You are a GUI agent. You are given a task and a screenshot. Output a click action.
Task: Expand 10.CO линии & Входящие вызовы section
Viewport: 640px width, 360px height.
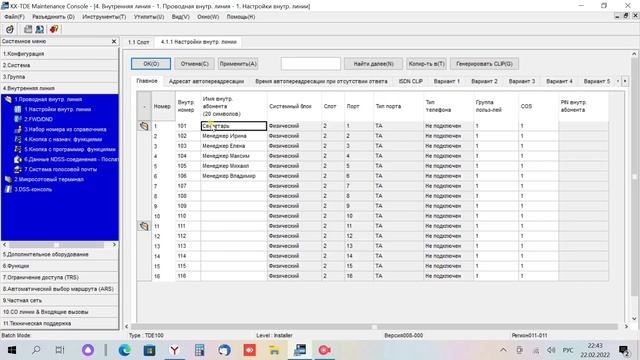pyautogui.click(x=60, y=312)
